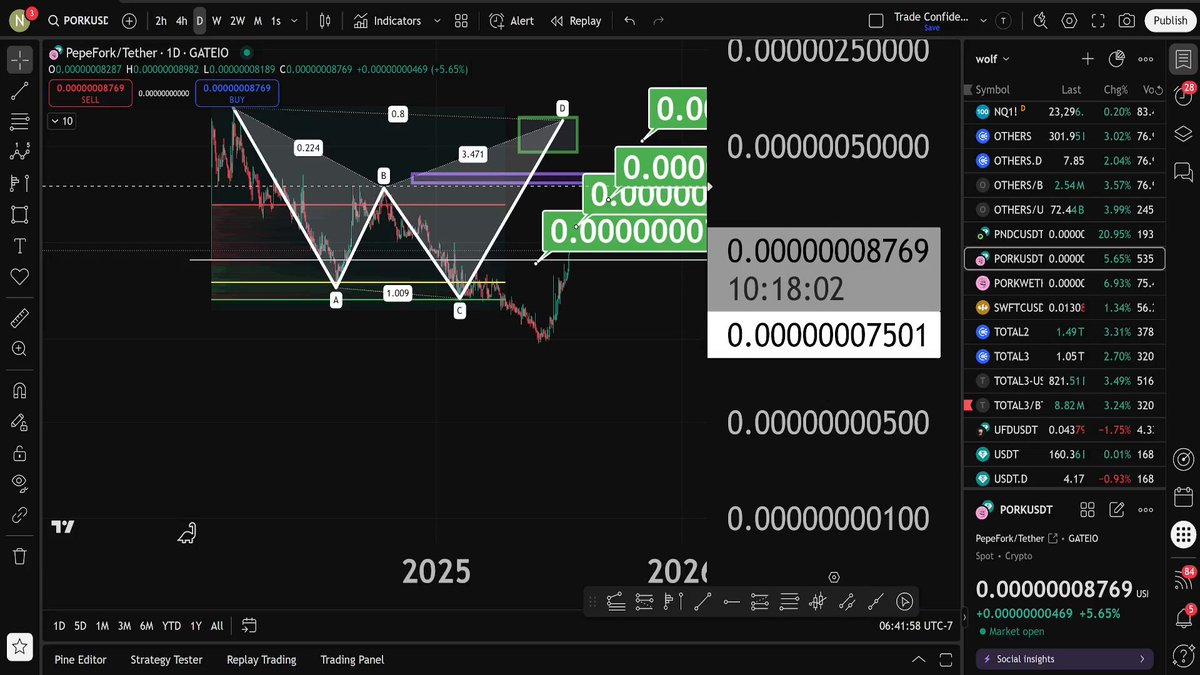Open the Indicators dialog

[387, 20]
